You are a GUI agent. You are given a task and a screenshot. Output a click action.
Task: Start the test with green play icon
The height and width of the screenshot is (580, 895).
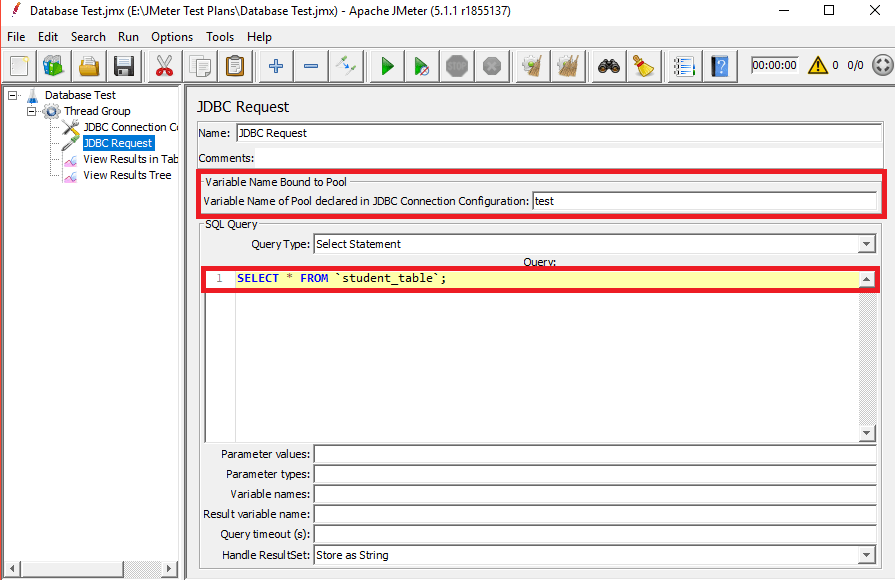[387, 66]
